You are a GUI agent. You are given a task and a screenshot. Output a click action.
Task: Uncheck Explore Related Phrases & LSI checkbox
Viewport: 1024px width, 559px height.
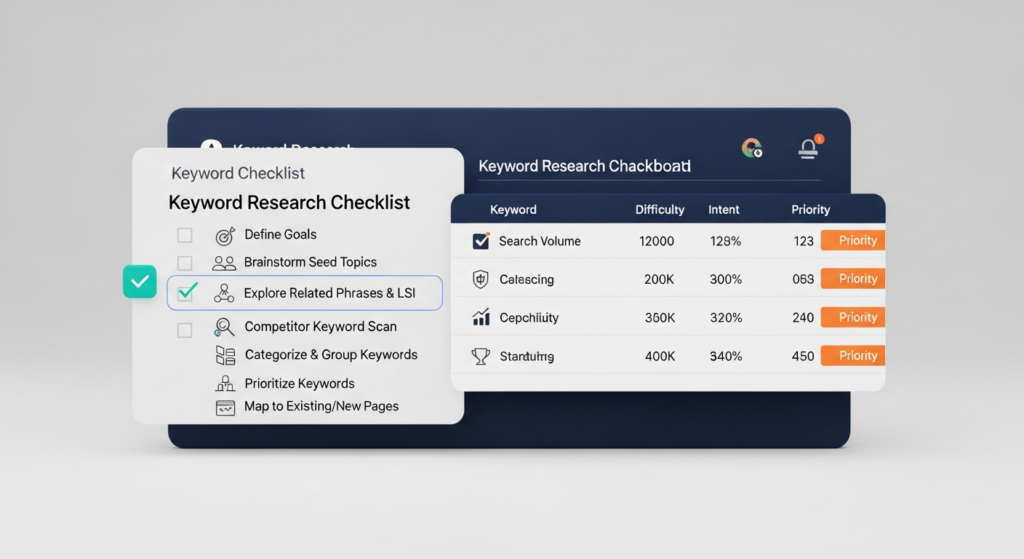point(186,292)
